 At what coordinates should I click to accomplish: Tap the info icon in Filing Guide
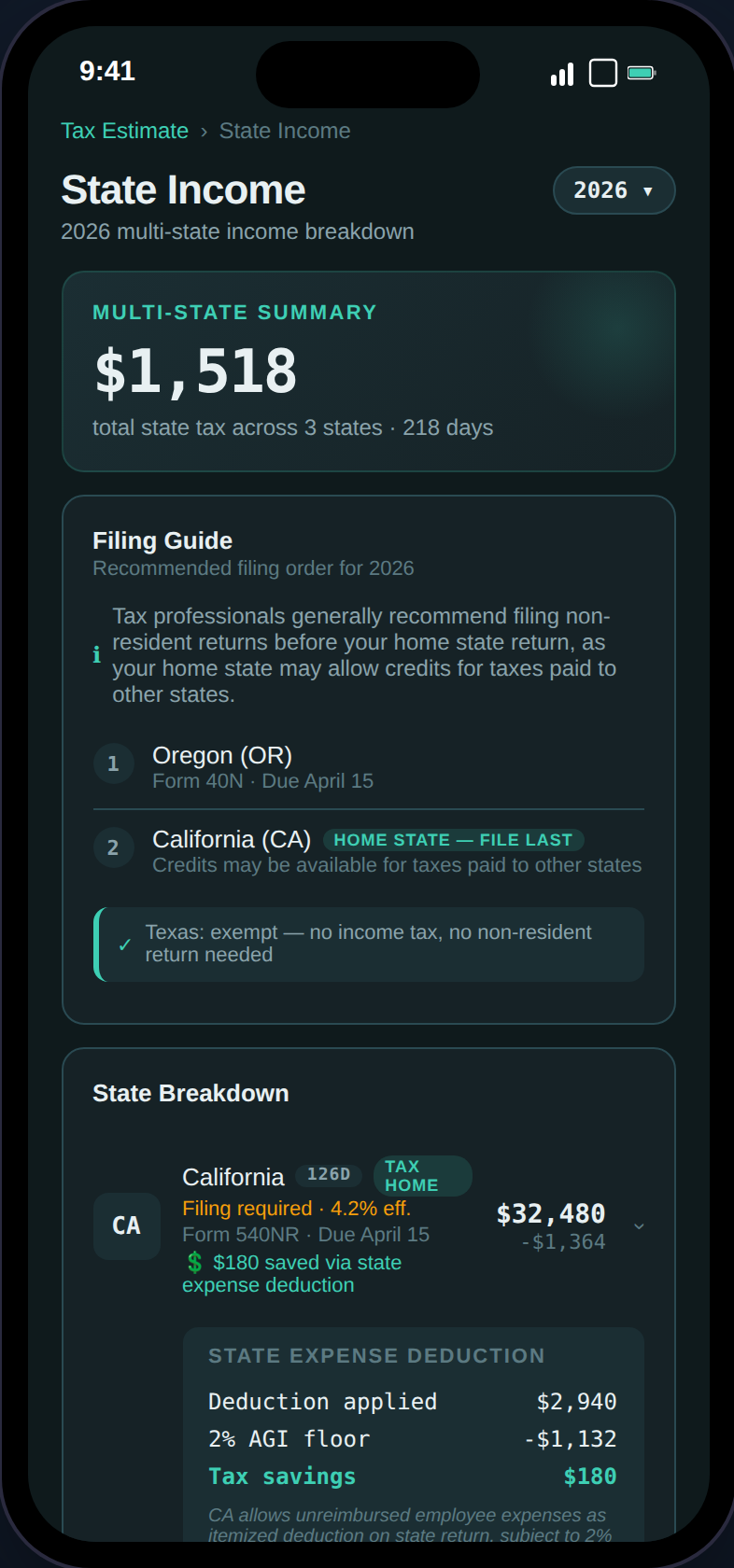(96, 654)
